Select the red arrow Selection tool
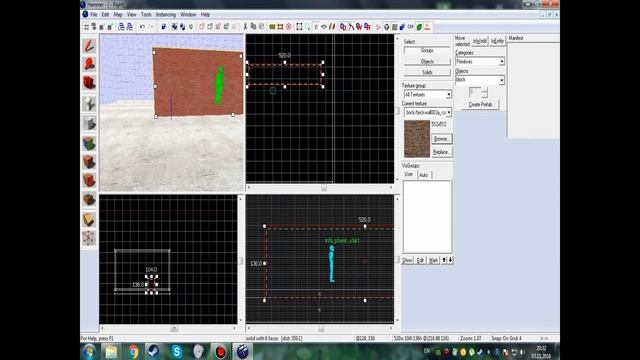Viewport: 640px width, 360px height. coord(89,46)
